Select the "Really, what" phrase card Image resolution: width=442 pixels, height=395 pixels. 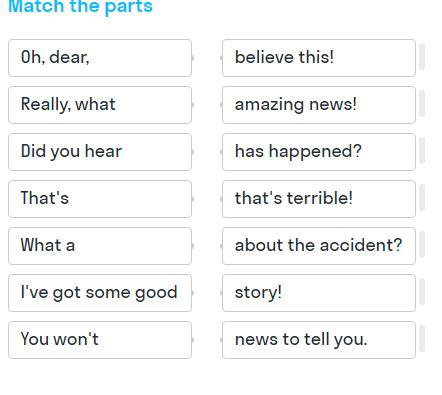pos(100,105)
